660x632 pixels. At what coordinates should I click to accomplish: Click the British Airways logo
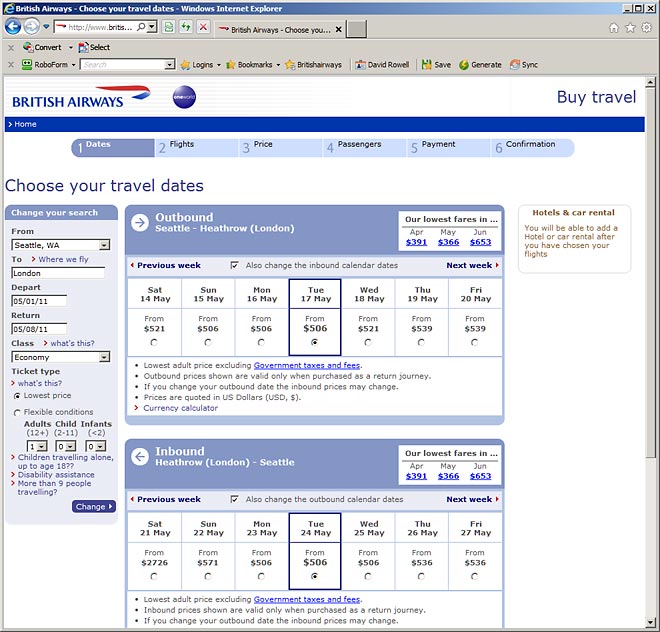81,97
